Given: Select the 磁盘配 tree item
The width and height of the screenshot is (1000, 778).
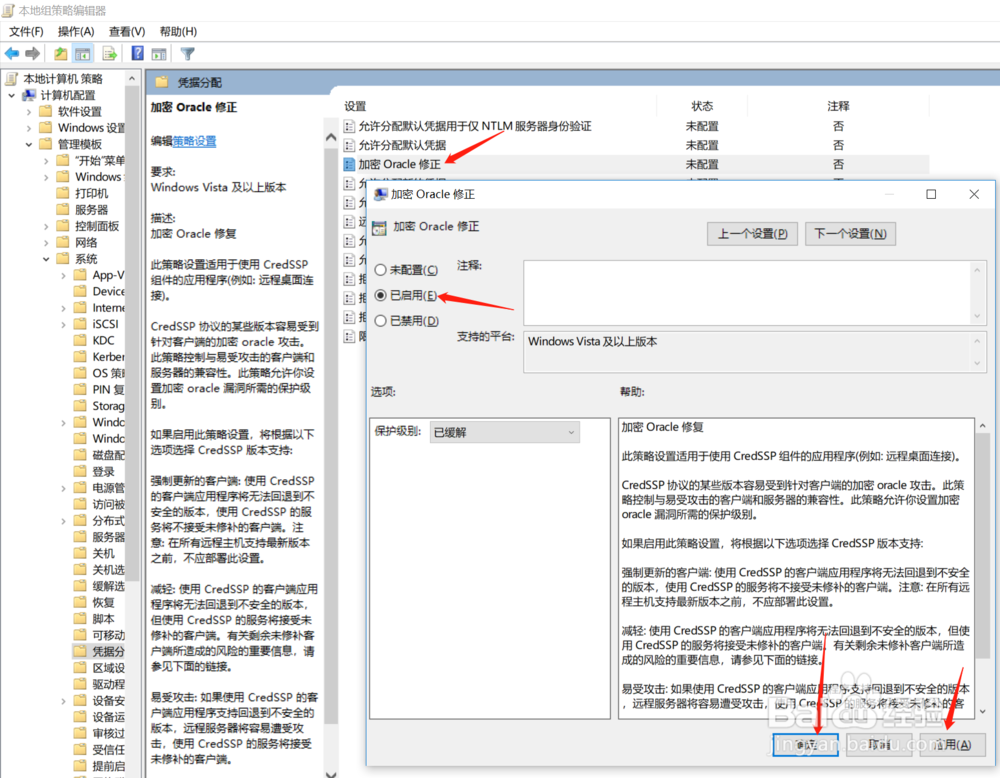Looking at the screenshot, I should (108, 455).
